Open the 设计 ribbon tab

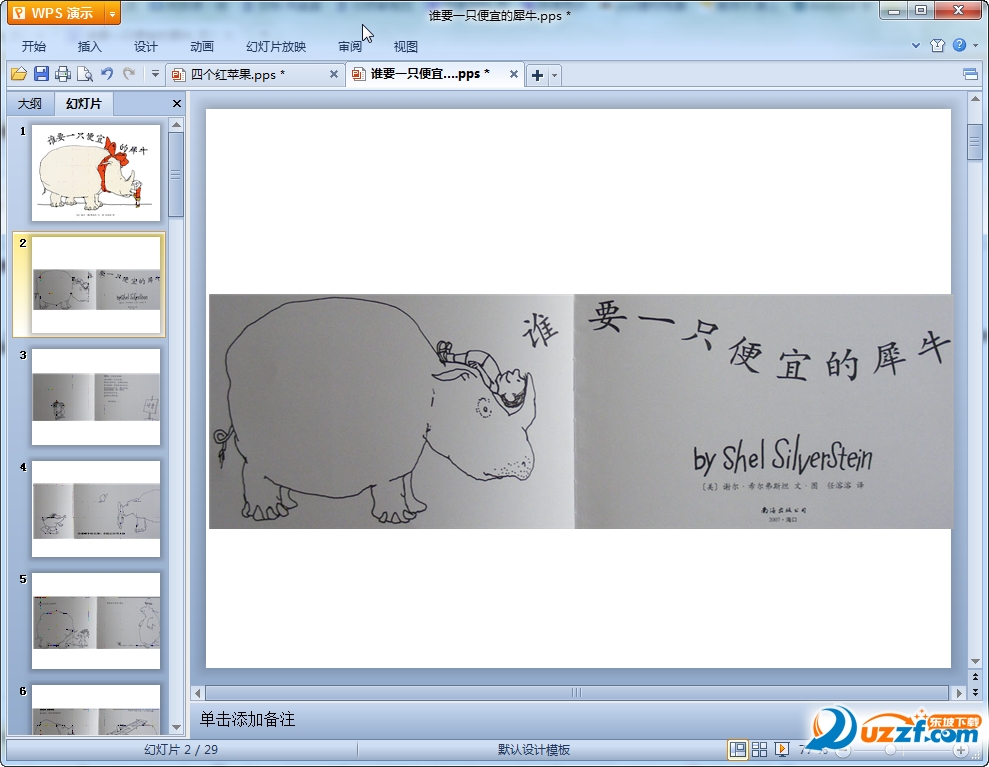tap(146, 46)
